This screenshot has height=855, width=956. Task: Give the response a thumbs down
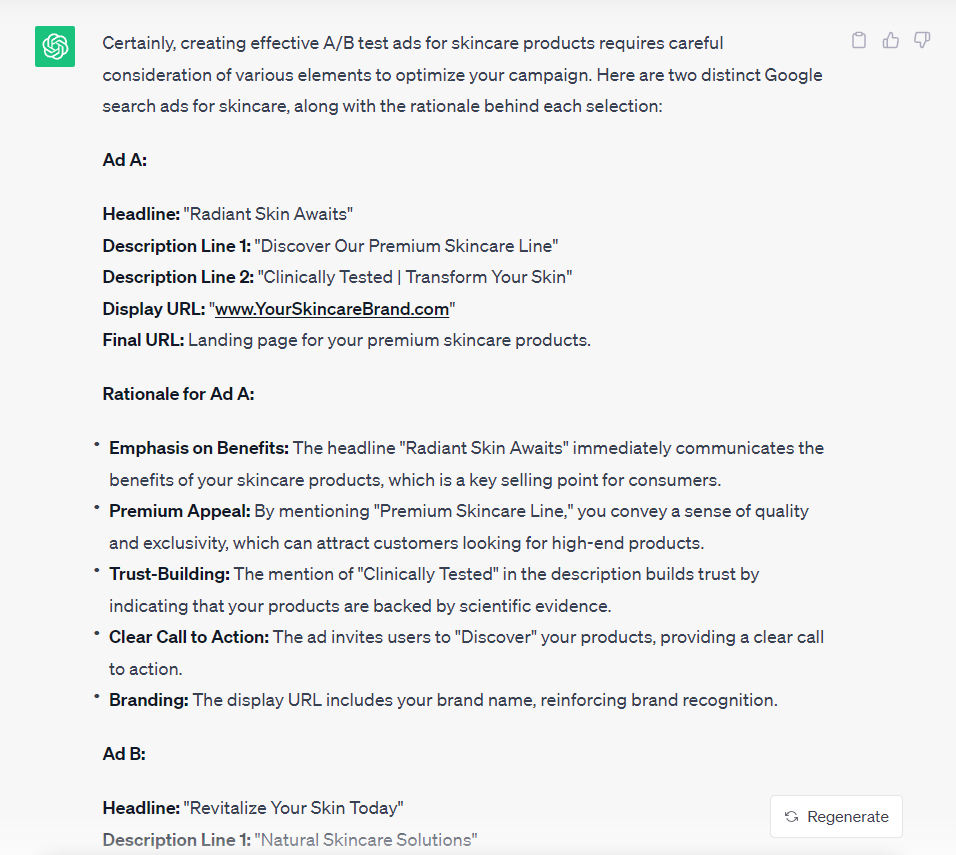(922, 40)
